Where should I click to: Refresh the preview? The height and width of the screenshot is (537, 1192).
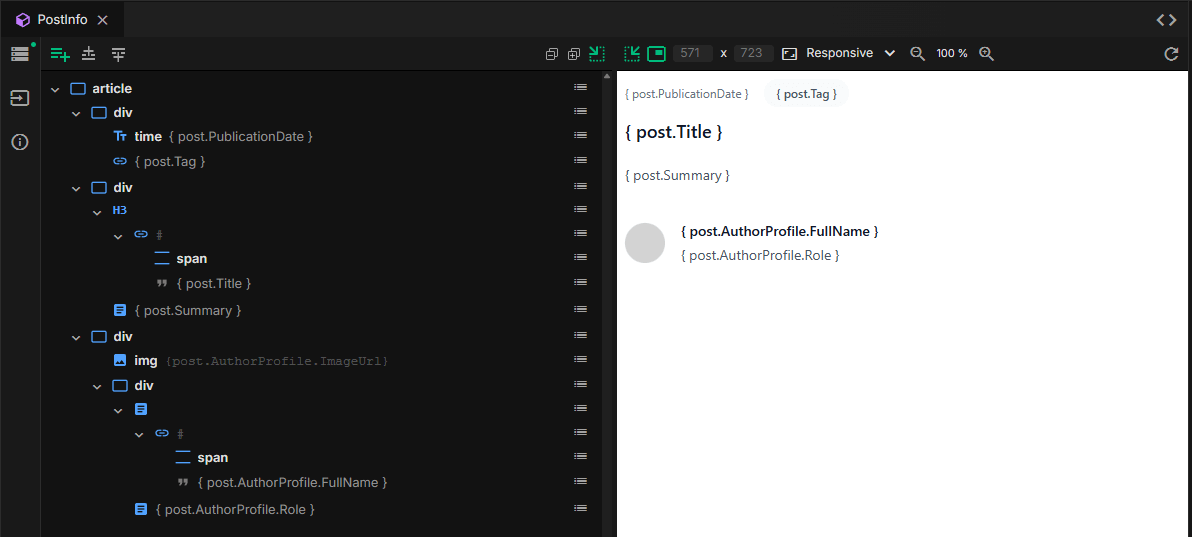[x=1171, y=53]
